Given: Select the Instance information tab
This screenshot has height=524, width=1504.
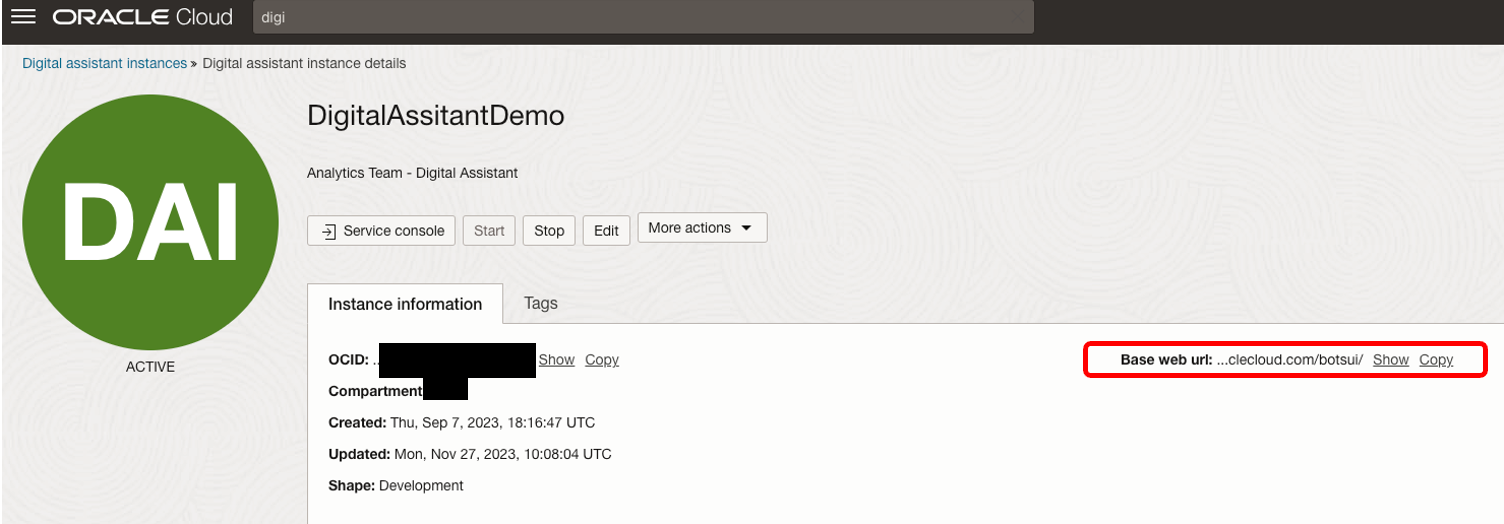Looking at the screenshot, I should 405,304.
